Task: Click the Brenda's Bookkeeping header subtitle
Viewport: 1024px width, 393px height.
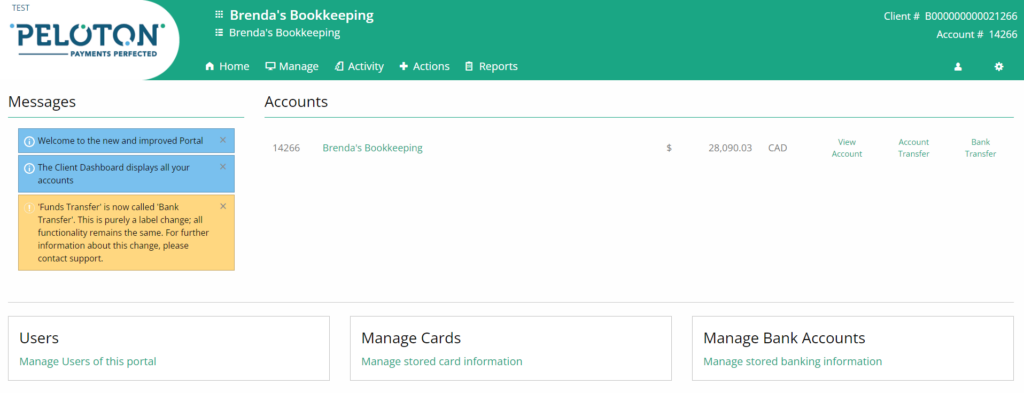Action: [x=285, y=33]
